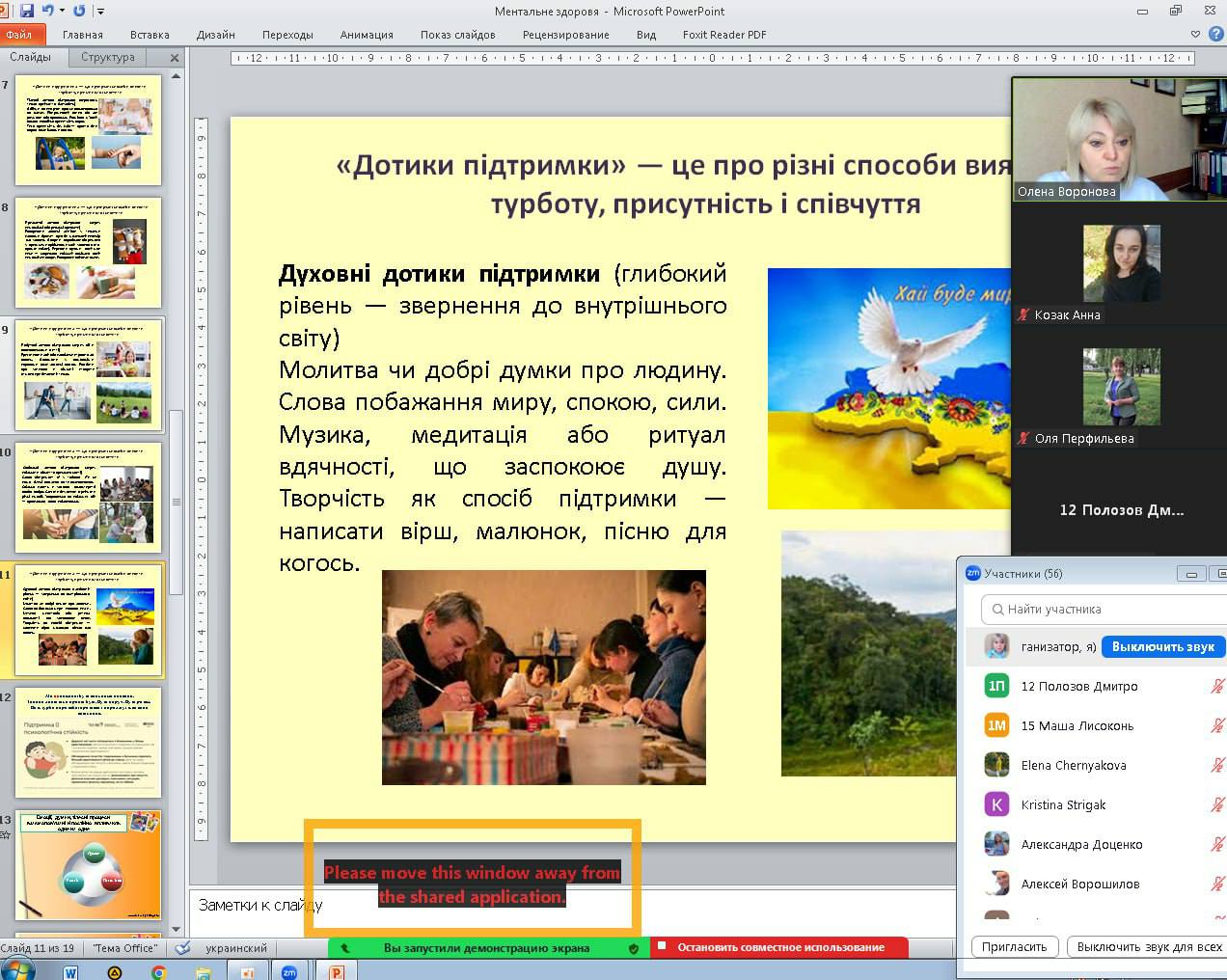Open Zoom from the Windows taskbar
Screen dimensions: 1227x980
288,972
